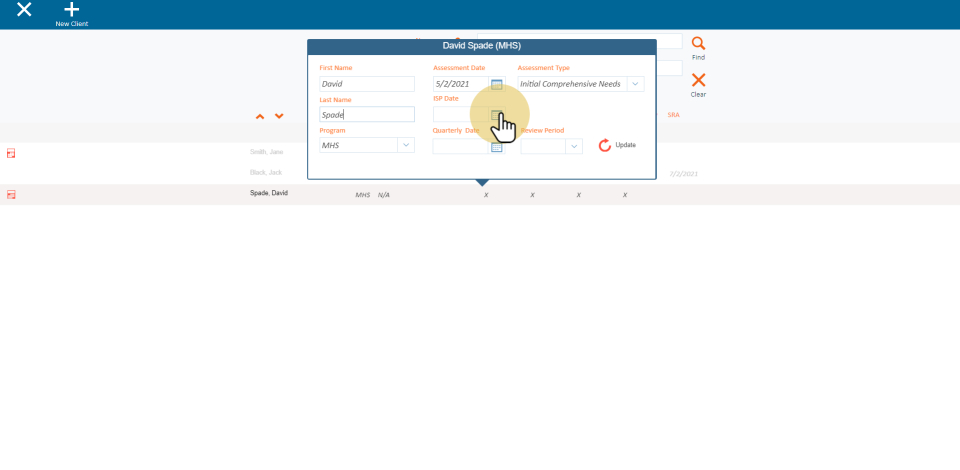Click the orange down arrow sort icon
Screen dimensions: 960x470
tap(279, 117)
